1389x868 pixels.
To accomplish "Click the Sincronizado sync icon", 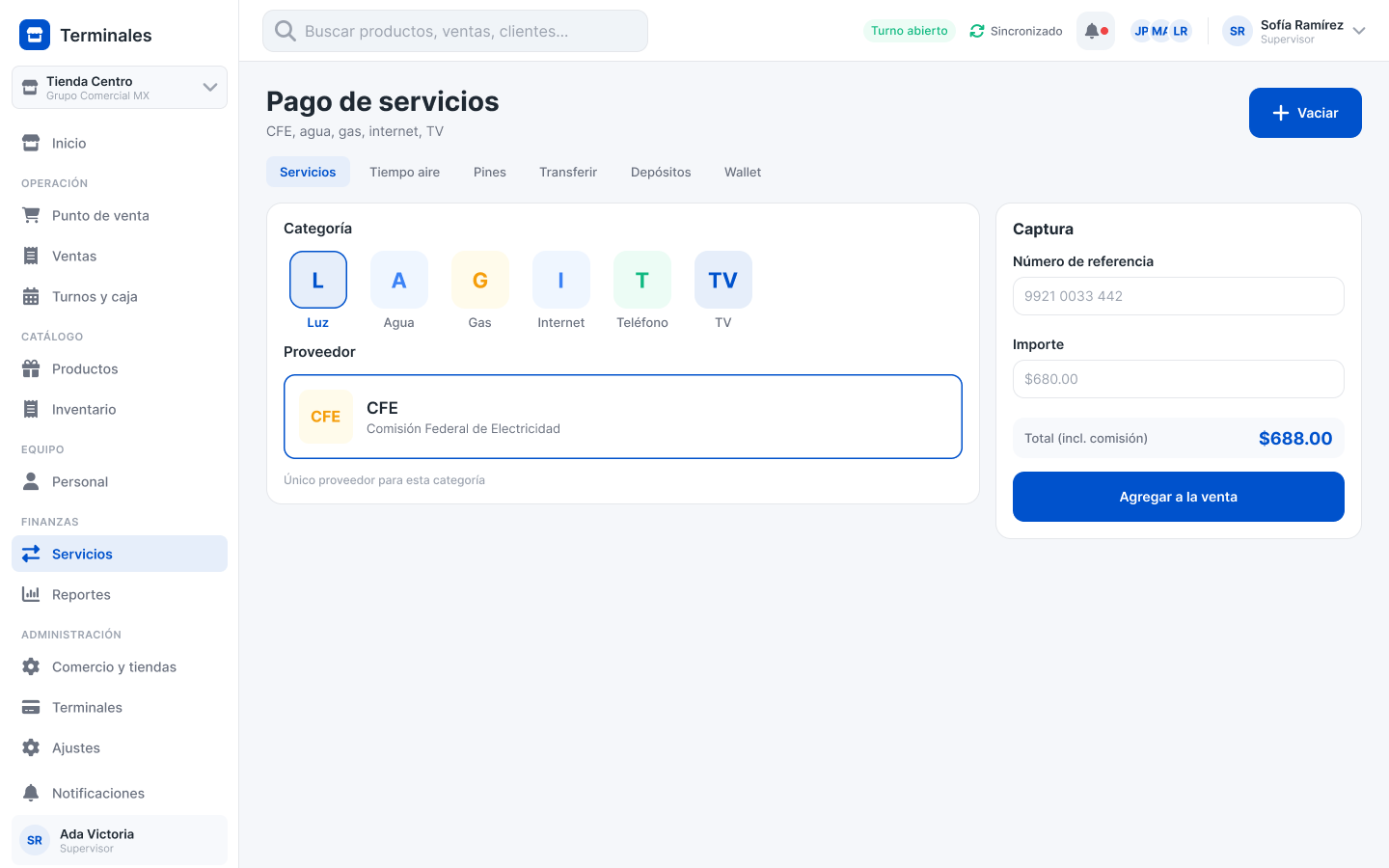I will 977,31.
